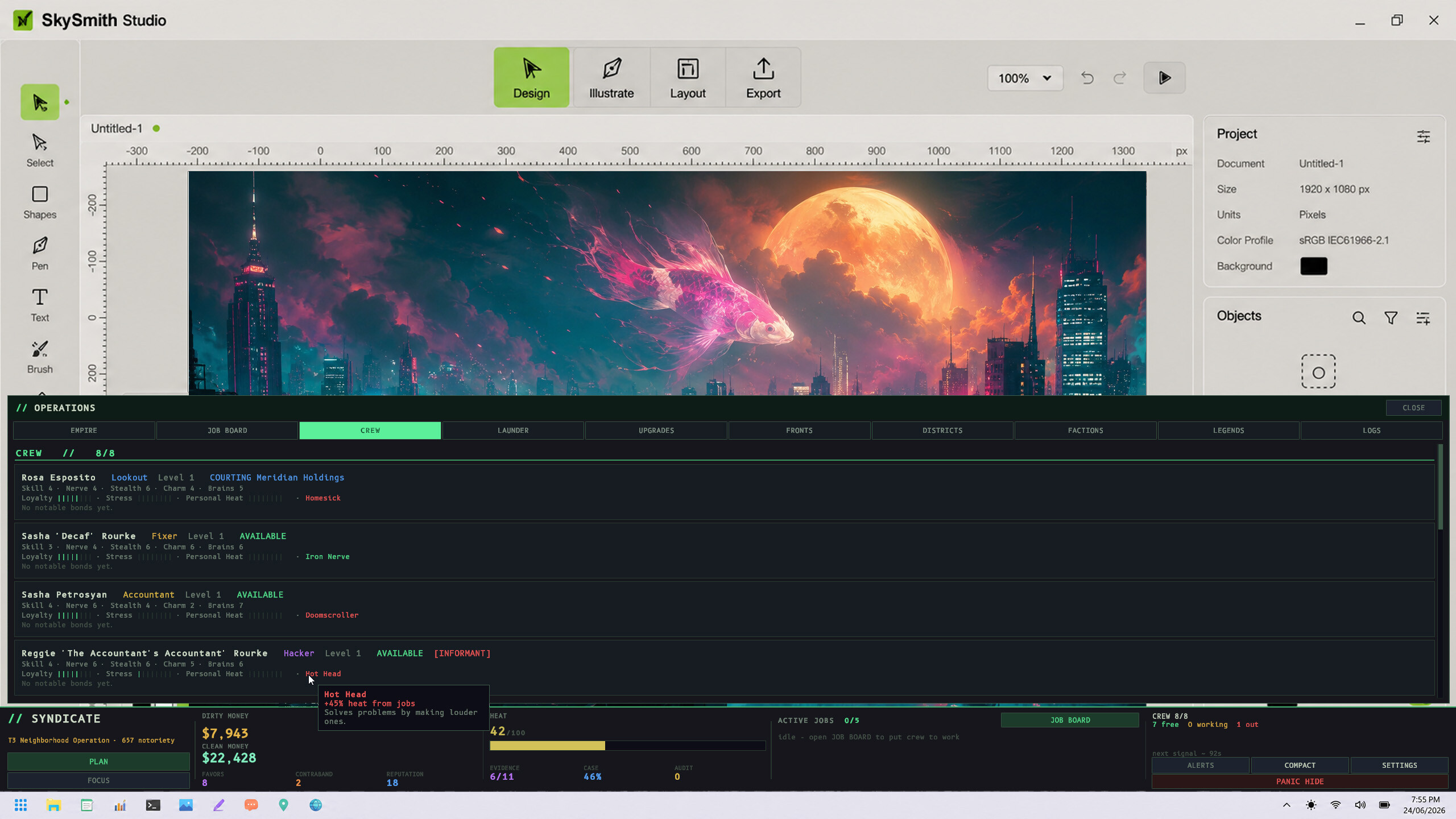The image size is (1456, 819).
Task: Filter the Objects panel
Action: pos(1391,318)
